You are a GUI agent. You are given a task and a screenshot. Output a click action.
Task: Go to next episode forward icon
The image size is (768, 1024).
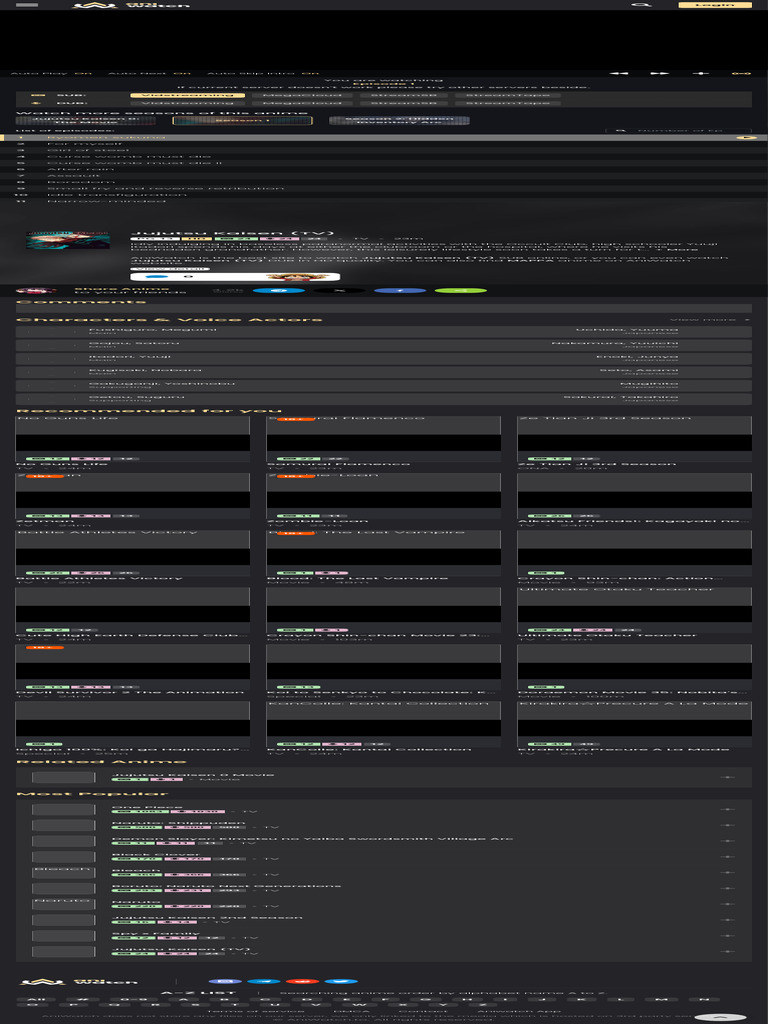[x=660, y=73]
